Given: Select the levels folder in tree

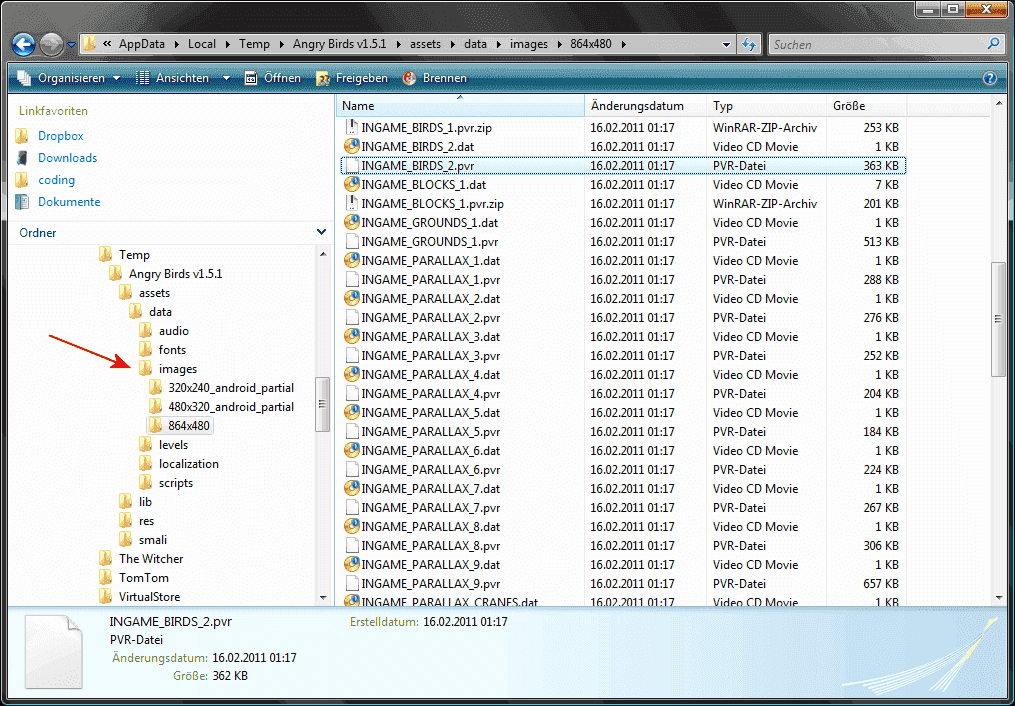Looking at the screenshot, I should (173, 445).
